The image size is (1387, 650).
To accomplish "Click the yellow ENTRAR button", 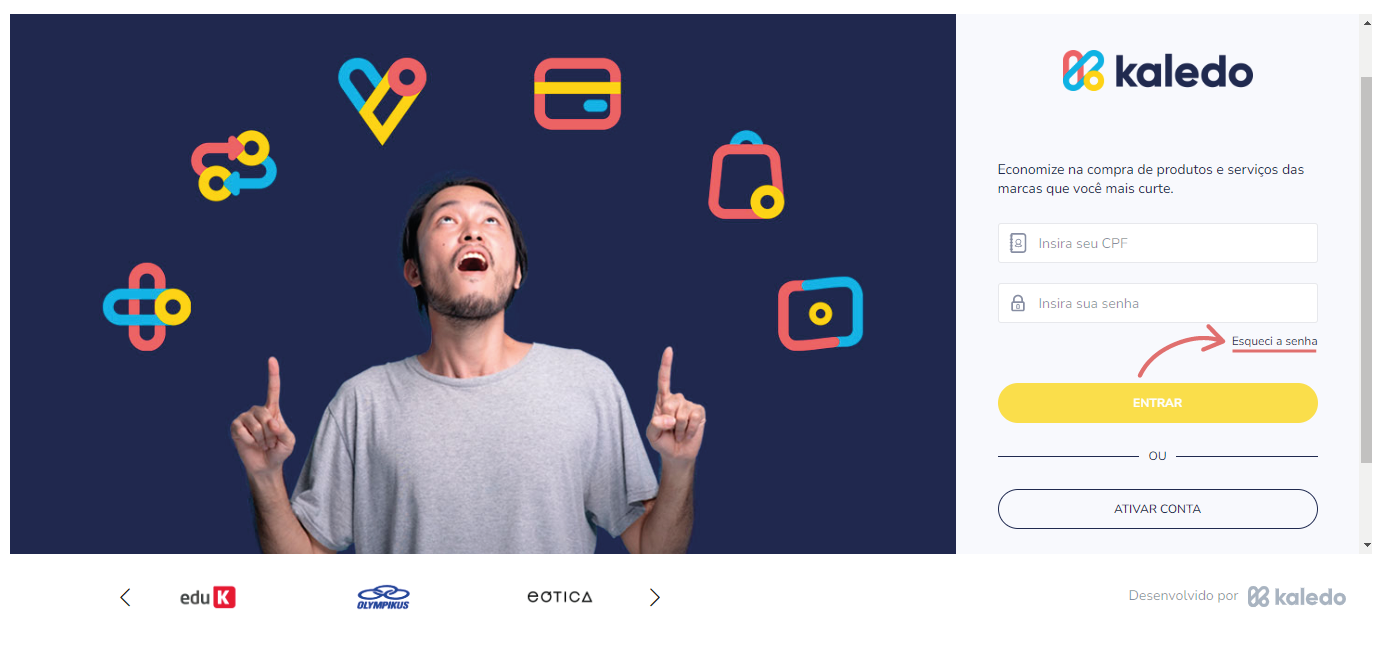I will point(1158,403).
